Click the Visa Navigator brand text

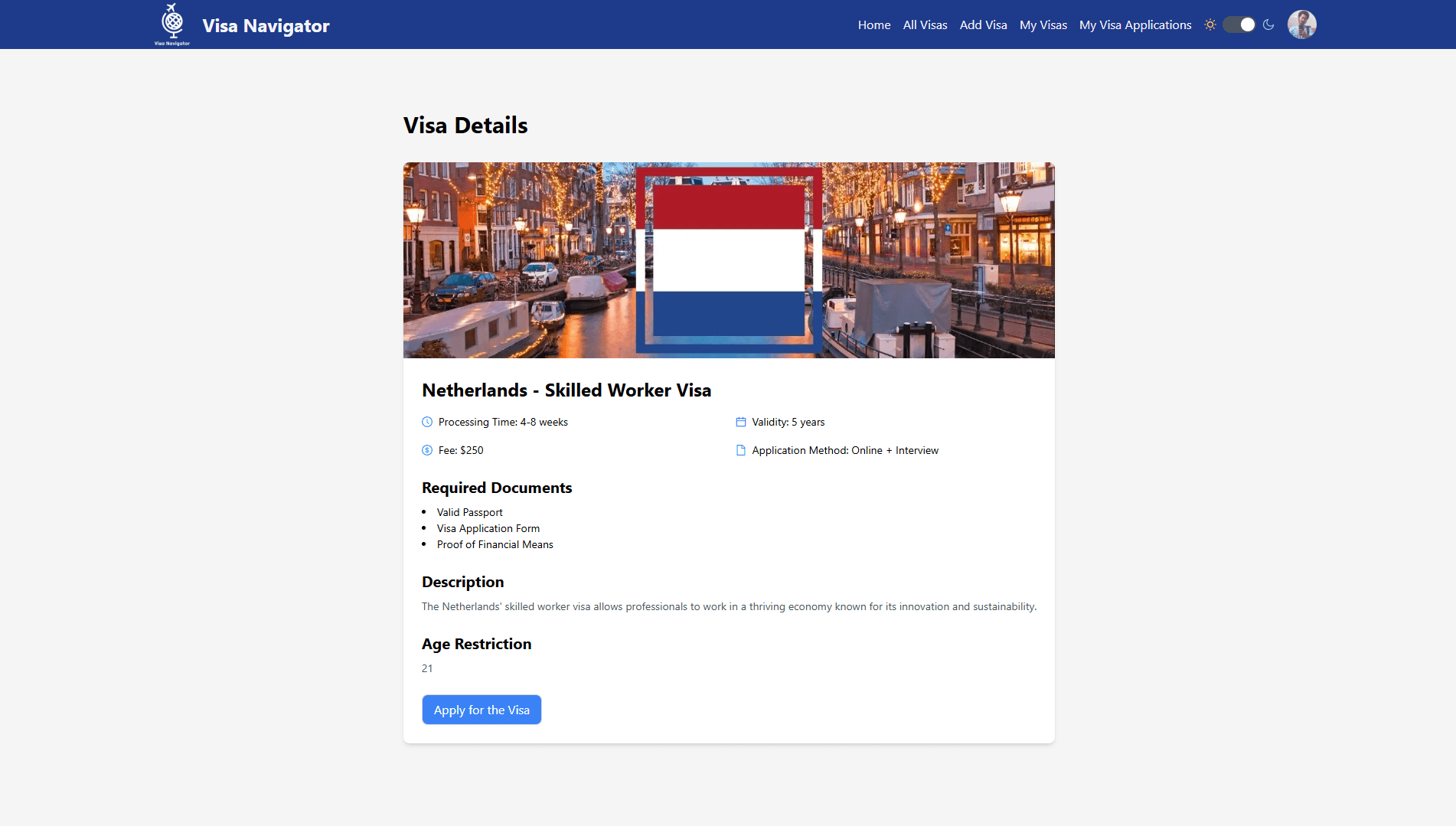click(x=266, y=25)
